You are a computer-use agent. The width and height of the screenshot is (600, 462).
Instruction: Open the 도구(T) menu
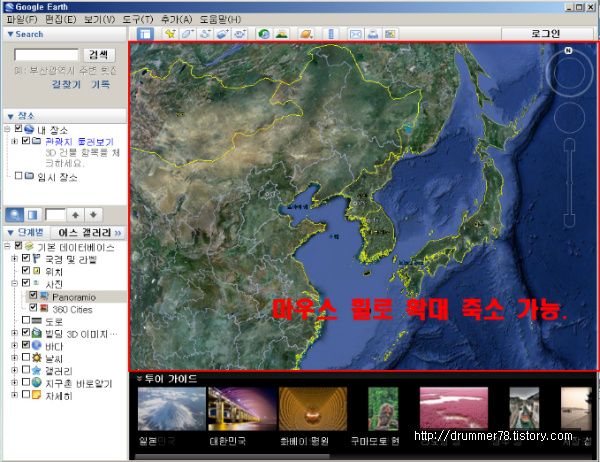coord(138,19)
